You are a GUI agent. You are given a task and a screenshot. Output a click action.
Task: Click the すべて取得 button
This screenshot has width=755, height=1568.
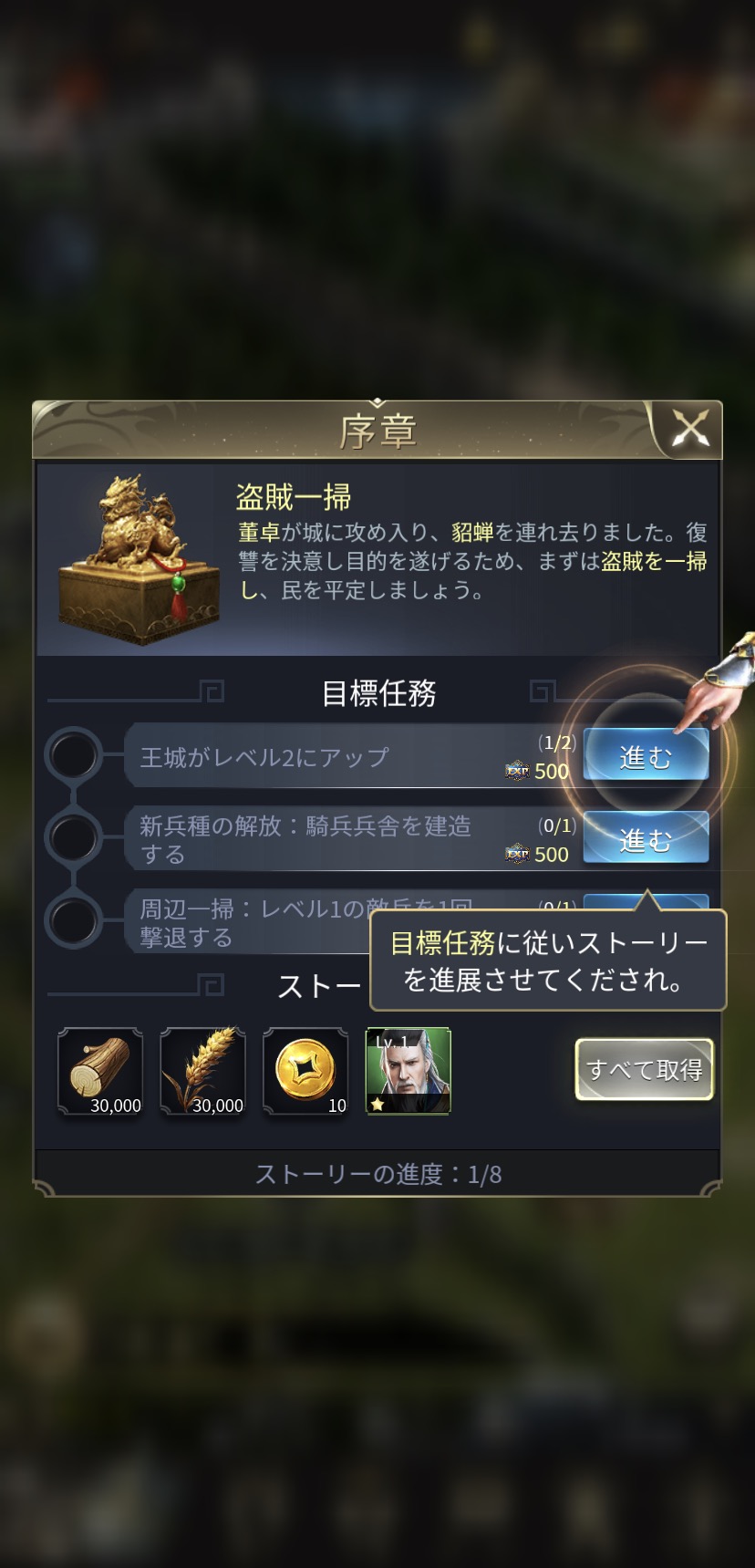click(x=645, y=1069)
